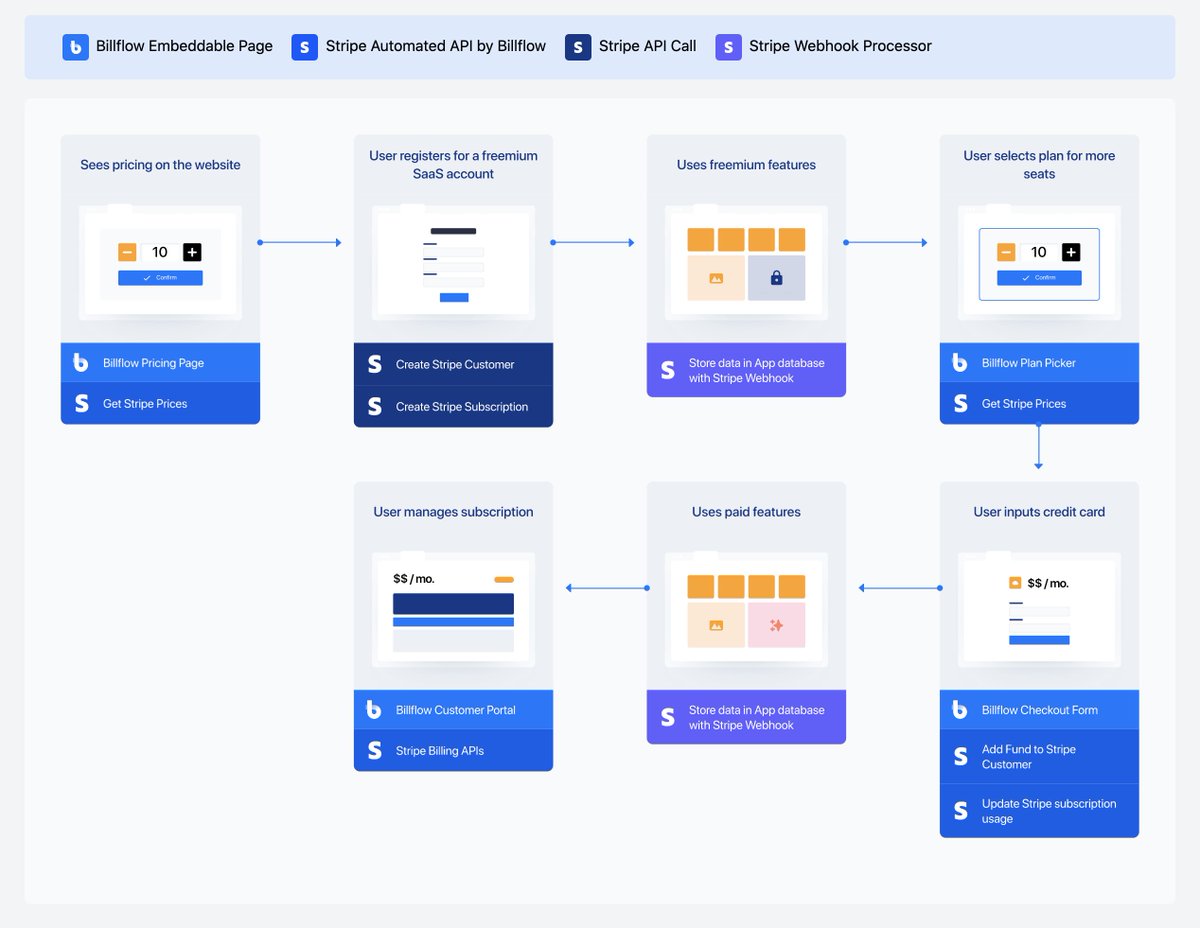
Task: Click the dark blue bar in subscription management mockup
Action: pos(453,604)
